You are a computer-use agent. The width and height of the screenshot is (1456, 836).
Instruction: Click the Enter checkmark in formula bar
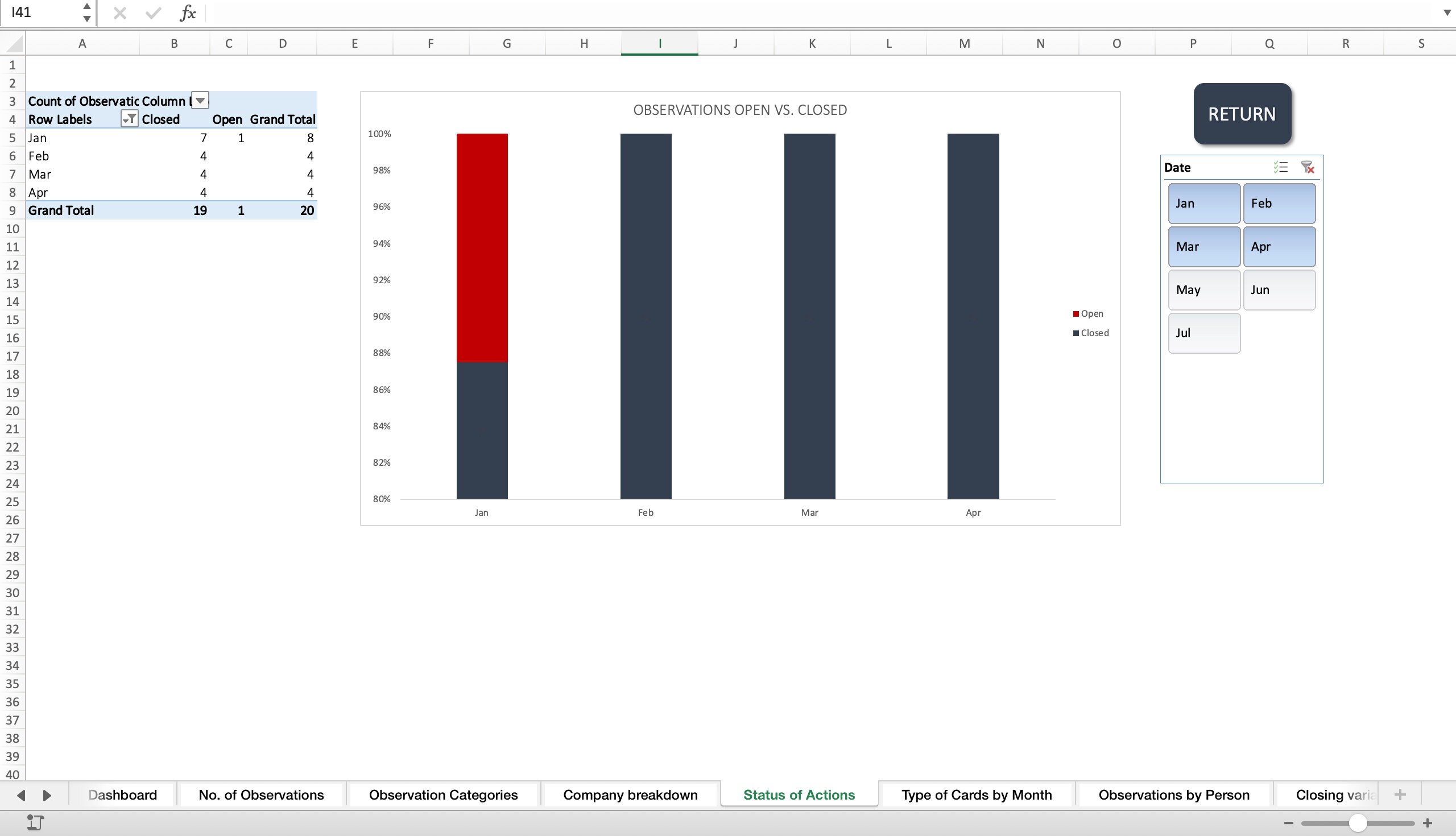(152, 13)
